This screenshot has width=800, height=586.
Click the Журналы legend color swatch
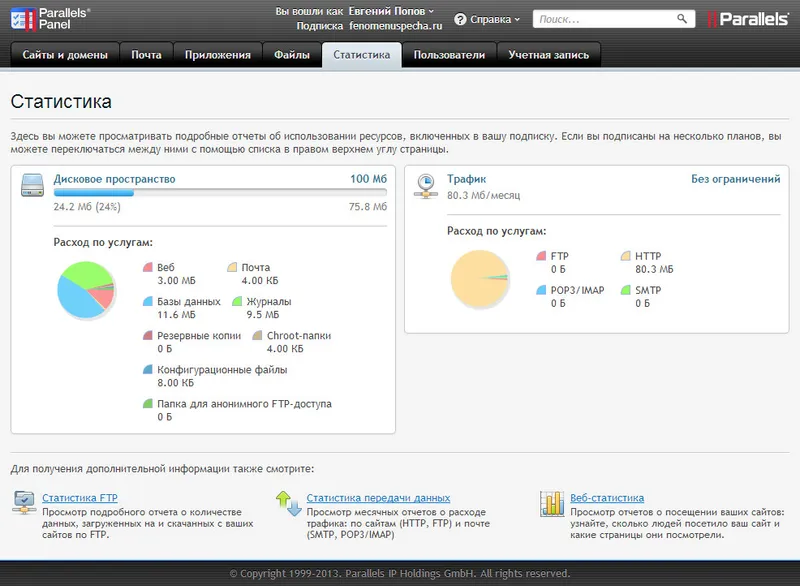point(237,301)
